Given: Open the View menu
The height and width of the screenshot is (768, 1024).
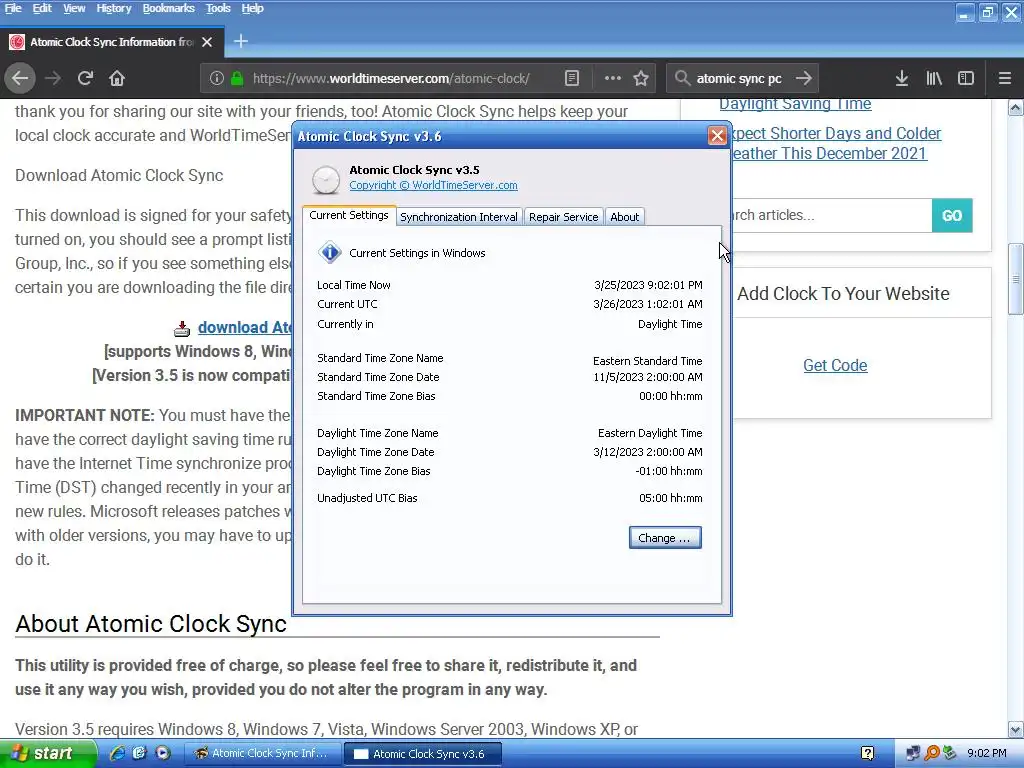Looking at the screenshot, I should [74, 8].
